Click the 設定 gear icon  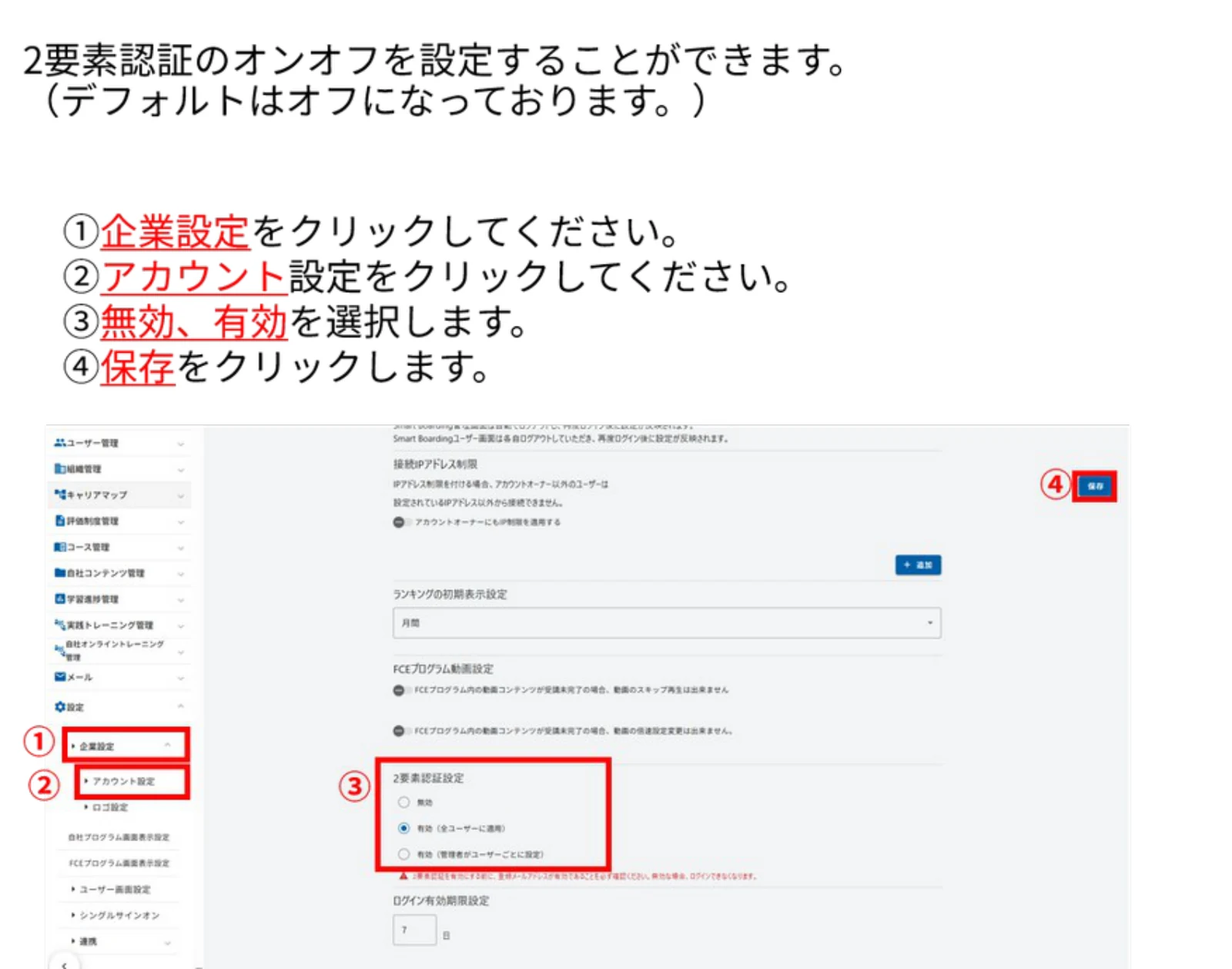coord(60,706)
